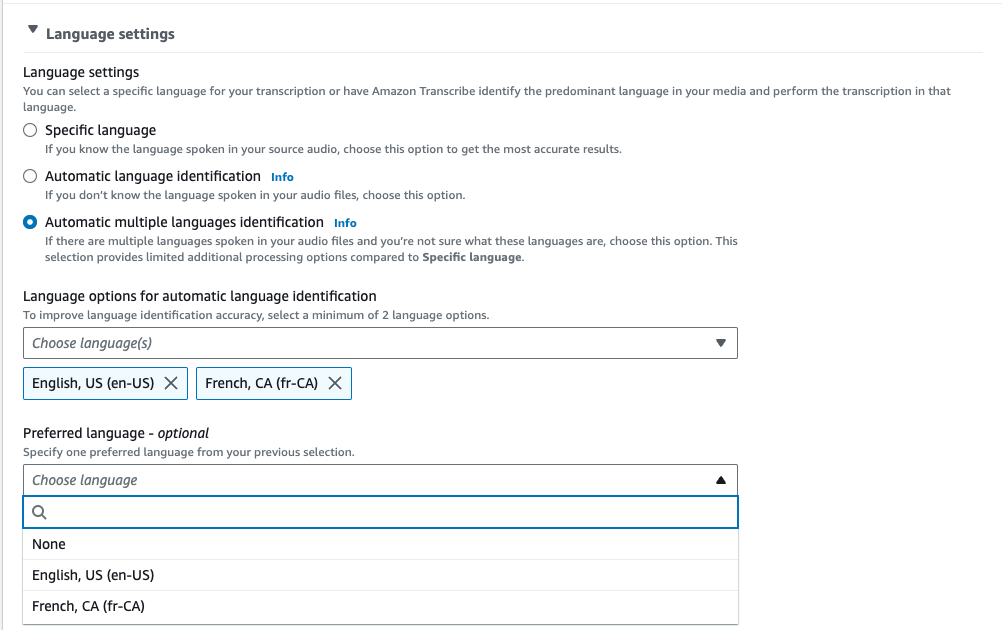This screenshot has height=630, width=1002.
Task: Collapse the preferred language list via up arrow
Action: [720, 480]
